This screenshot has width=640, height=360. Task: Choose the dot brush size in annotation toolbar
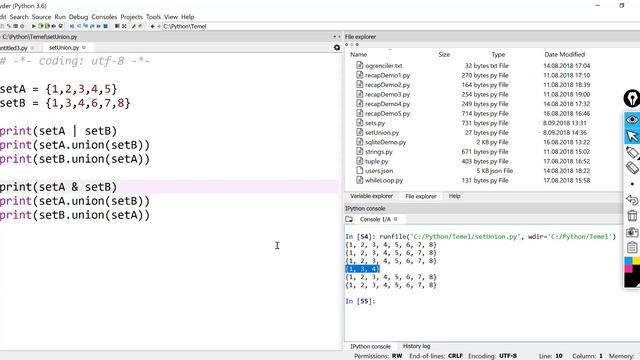point(632,184)
